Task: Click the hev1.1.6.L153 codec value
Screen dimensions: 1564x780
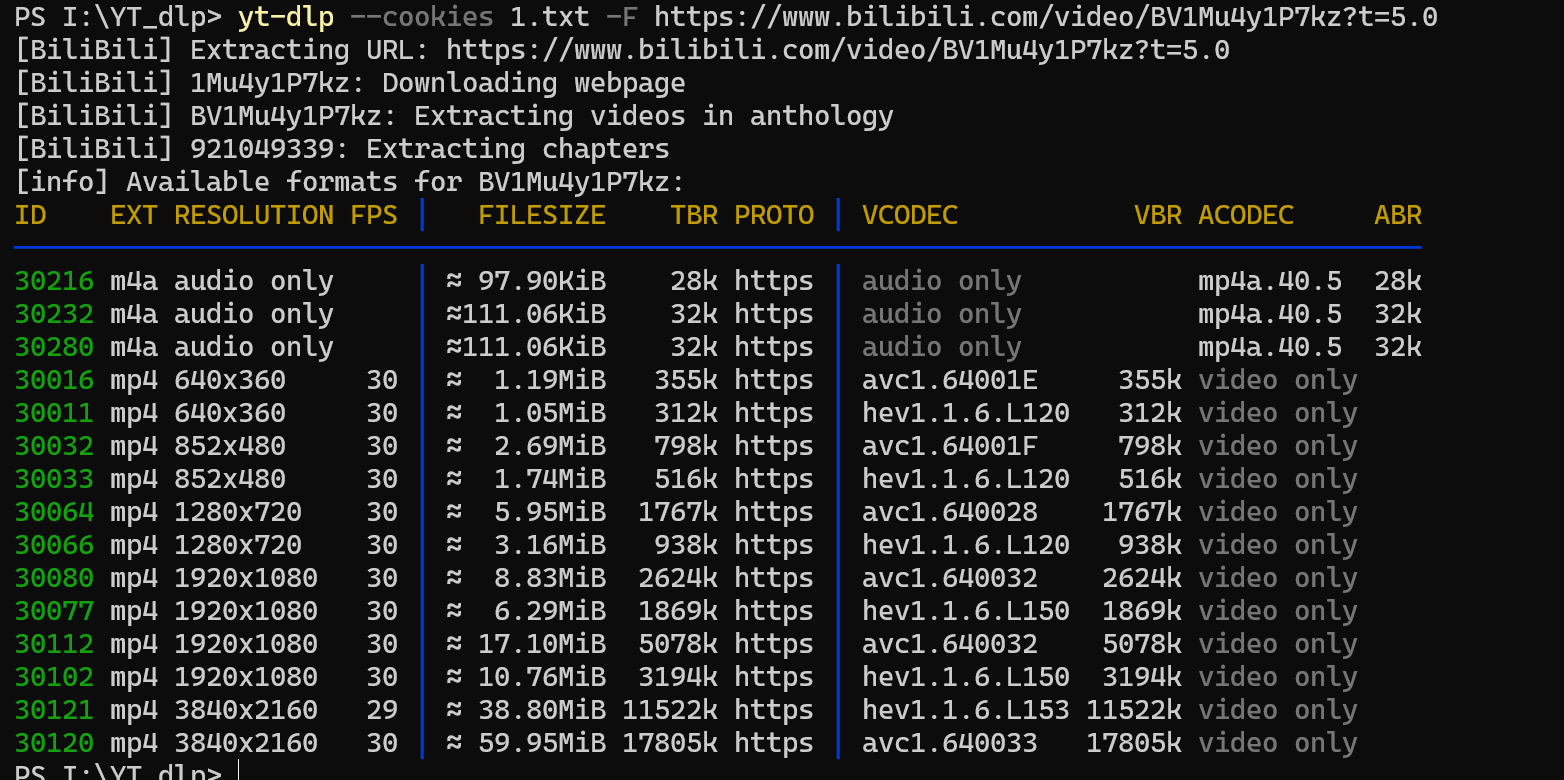Action: [x=966, y=710]
